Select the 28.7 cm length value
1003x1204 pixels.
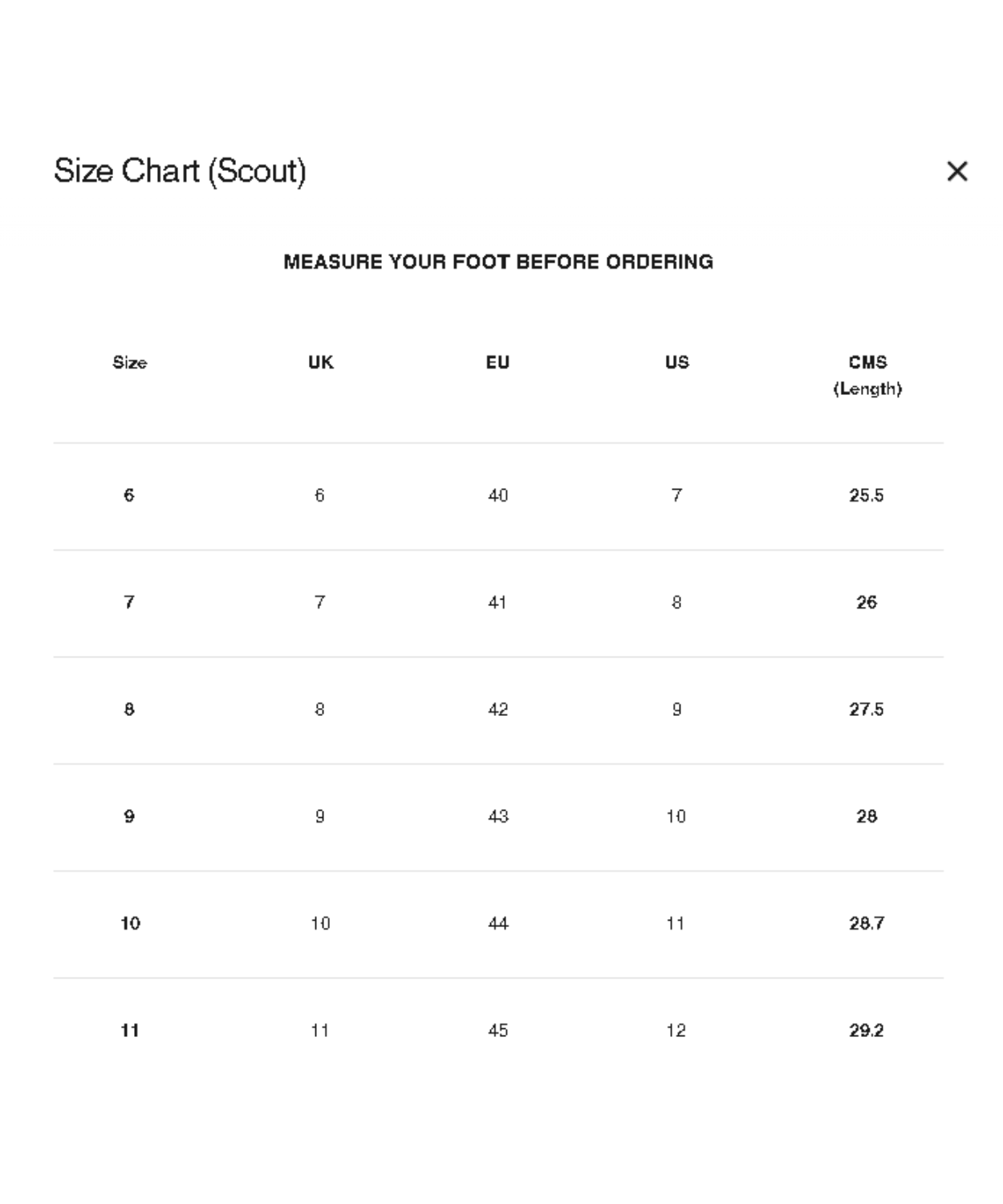click(x=866, y=923)
